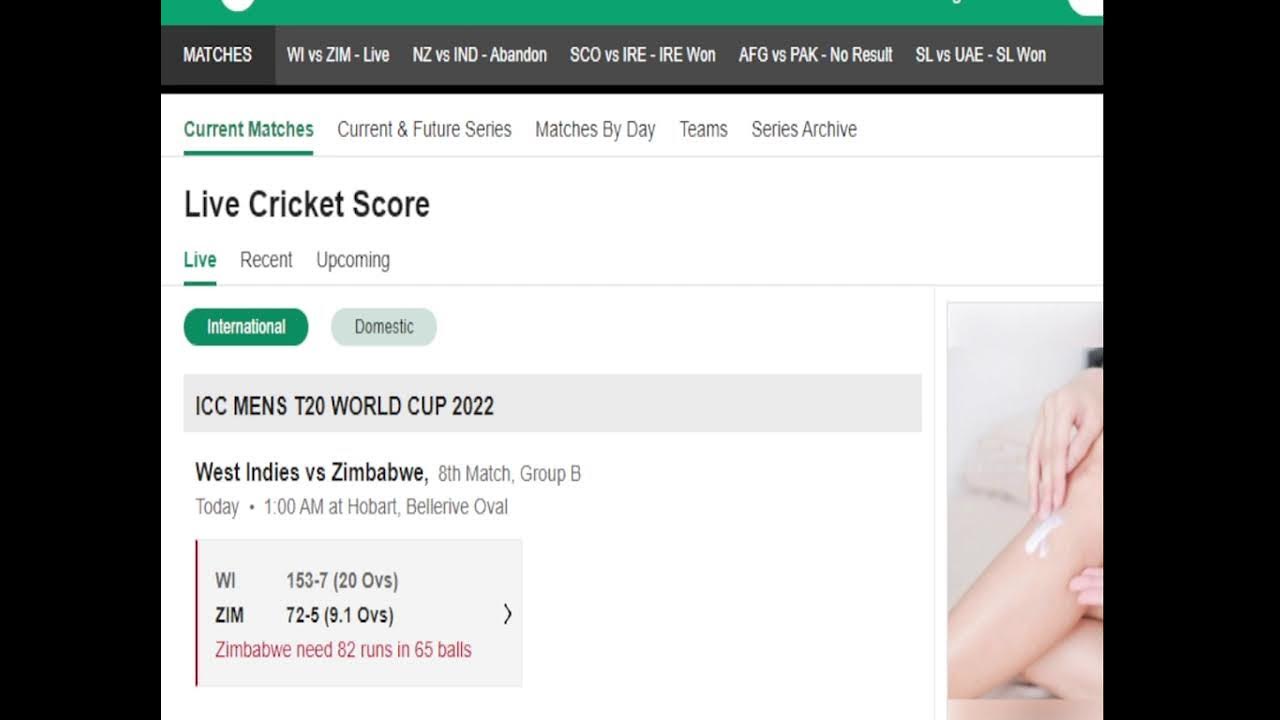
Task: Select the Domestic filter pill
Action: pyautogui.click(x=384, y=327)
